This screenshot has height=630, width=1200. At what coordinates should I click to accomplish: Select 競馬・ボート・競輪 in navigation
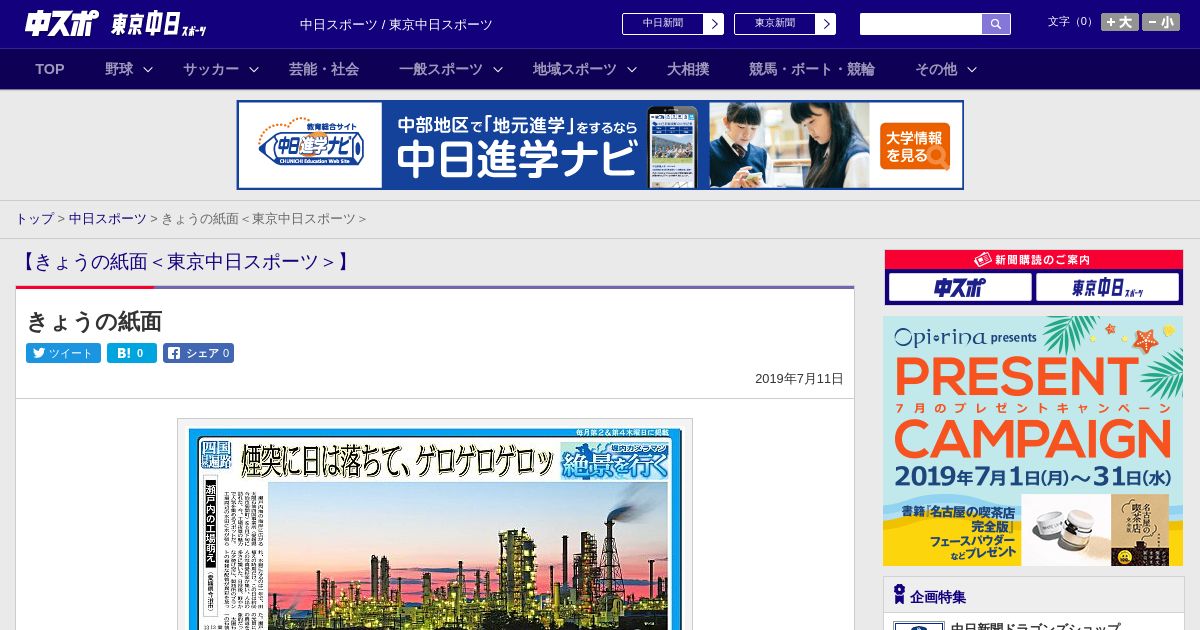811,69
